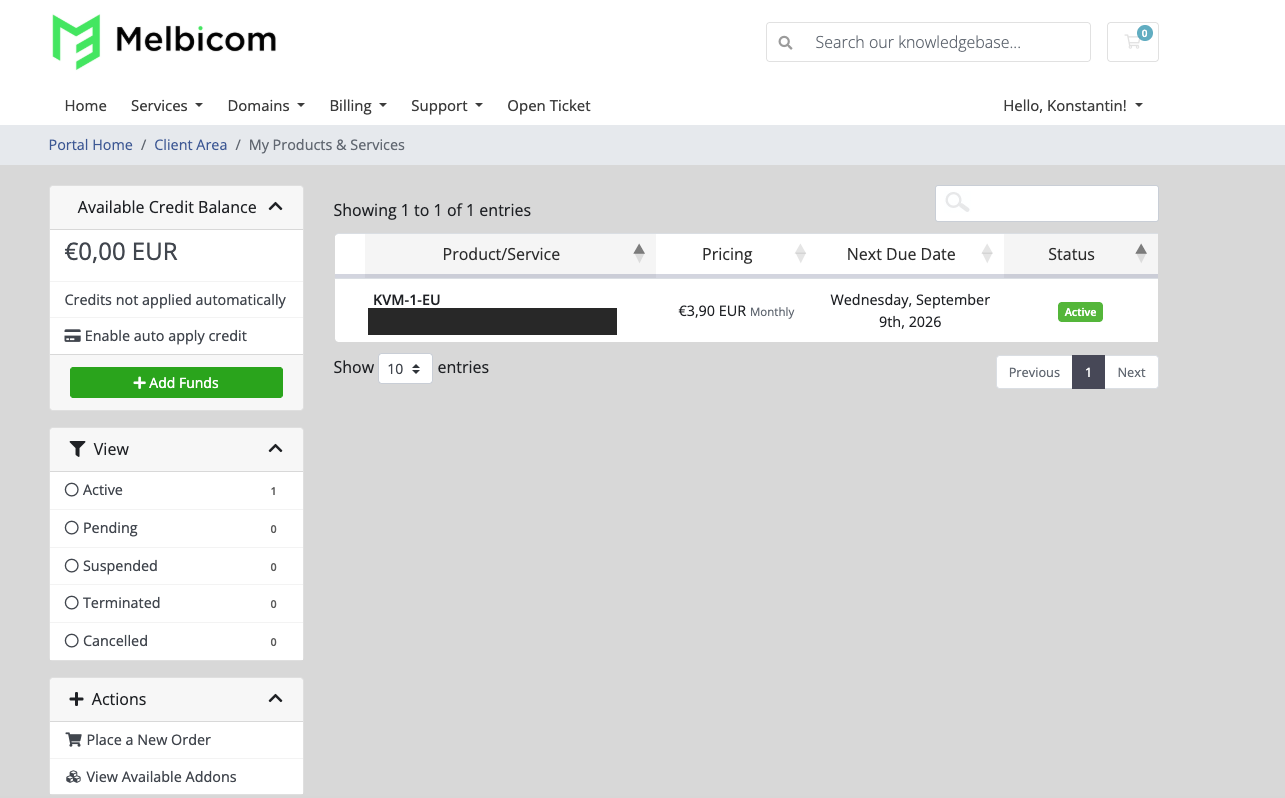The height and width of the screenshot is (798, 1285).
Task: Click Open Ticket in navigation
Action: (x=549, y=105)
